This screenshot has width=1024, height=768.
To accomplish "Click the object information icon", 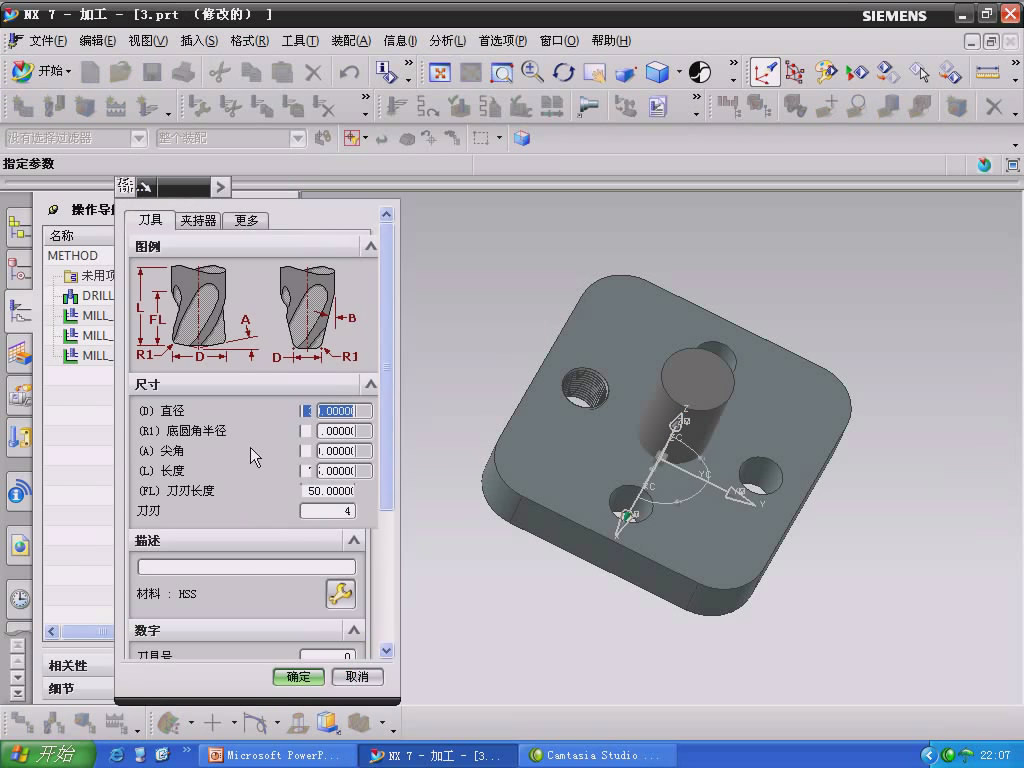I will [386, 72].
